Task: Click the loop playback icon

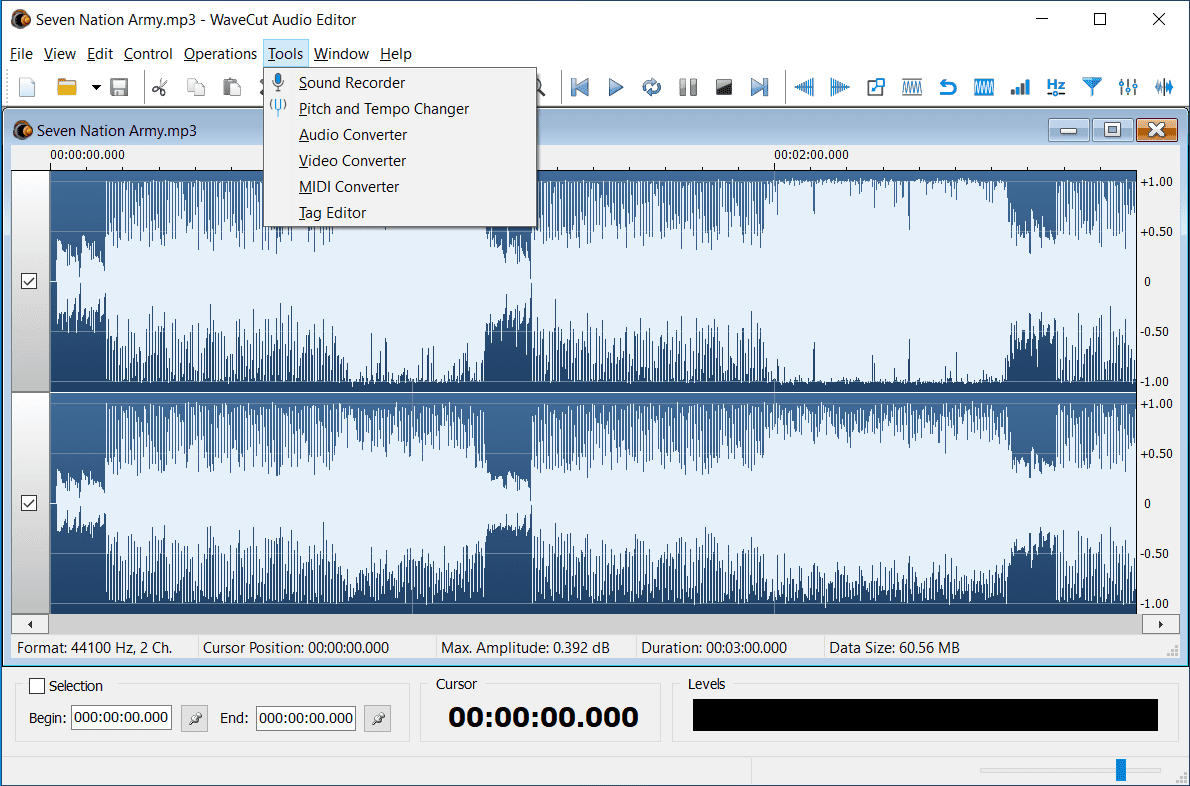Action: (652, 87)
